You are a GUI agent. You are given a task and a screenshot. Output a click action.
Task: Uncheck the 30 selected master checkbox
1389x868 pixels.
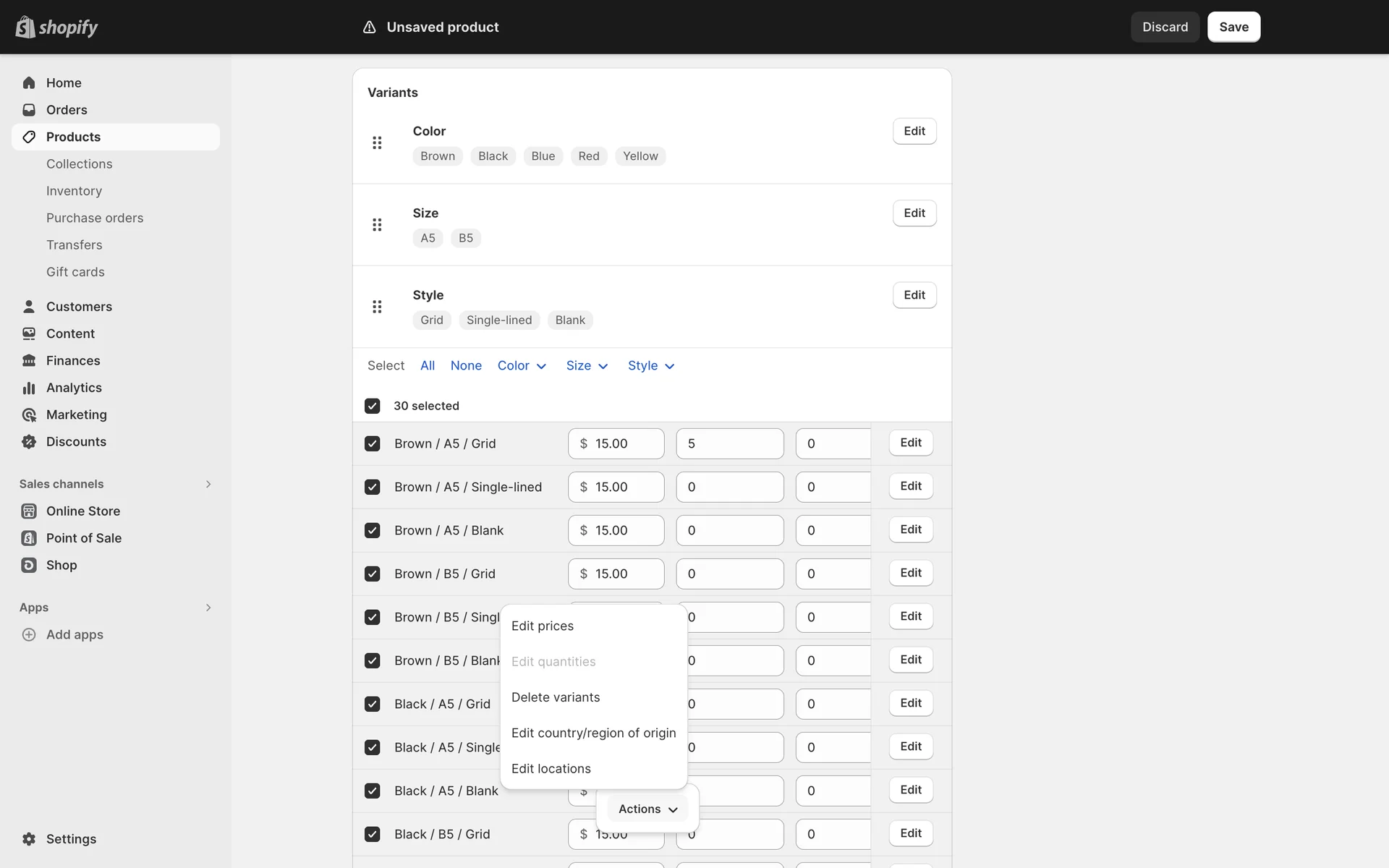click(373, 406)
